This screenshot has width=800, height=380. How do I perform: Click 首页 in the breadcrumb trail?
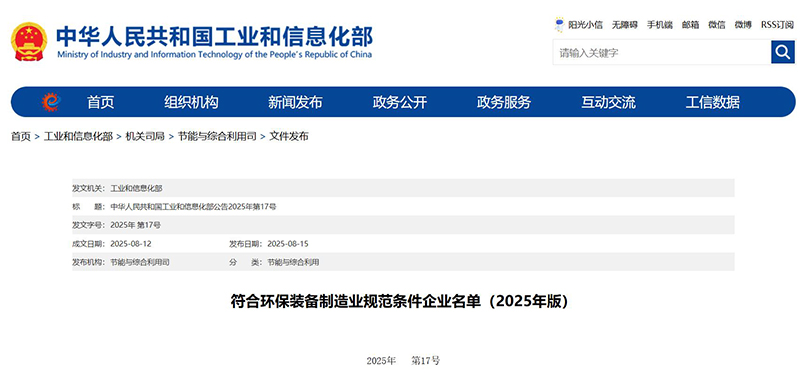[21, 136]
